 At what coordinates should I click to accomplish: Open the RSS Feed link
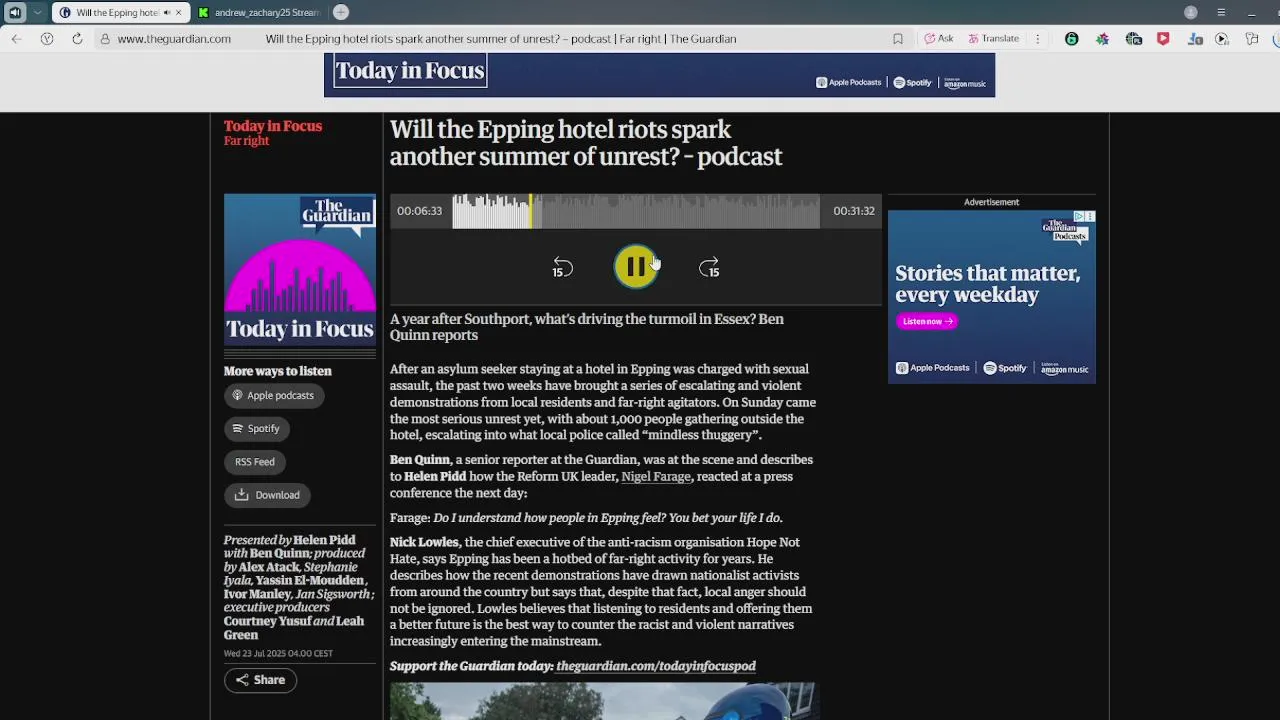point(254,462)
